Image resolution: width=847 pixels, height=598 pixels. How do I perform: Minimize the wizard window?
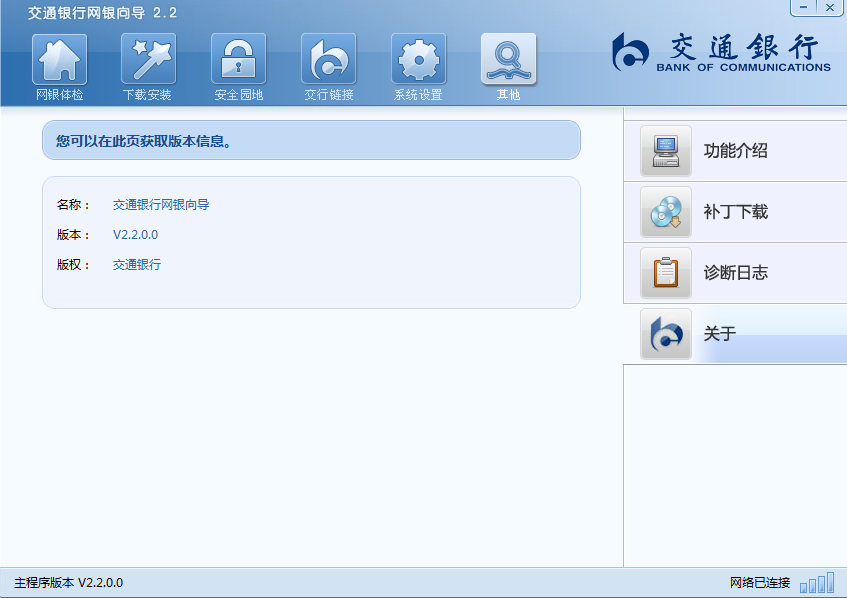pyautogui.click(x=804, y=8)
